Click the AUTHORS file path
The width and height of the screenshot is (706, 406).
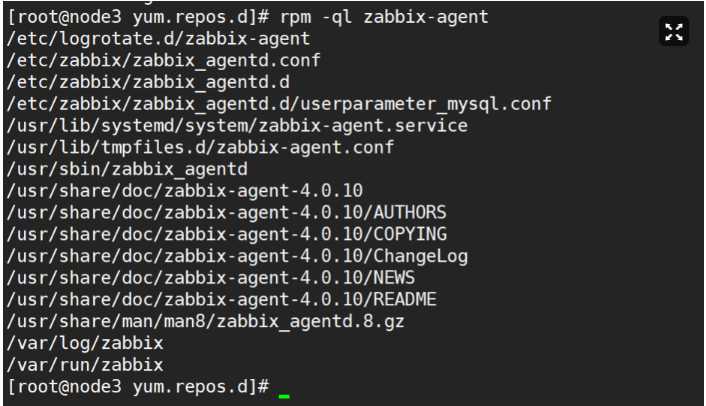(226, 212)
